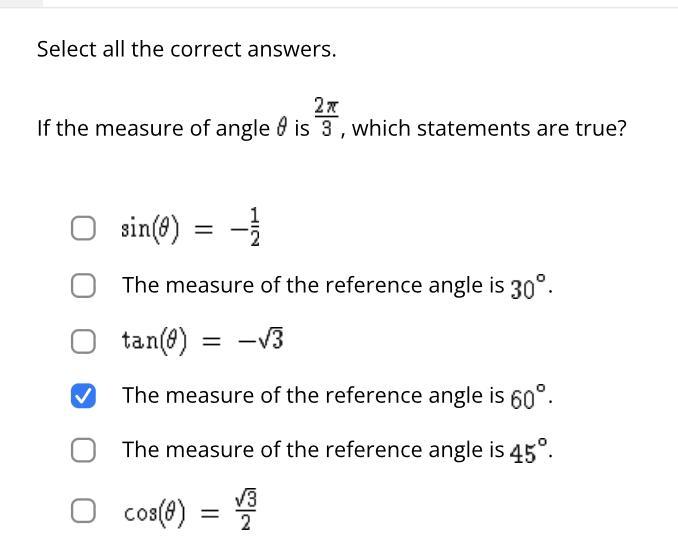Click the −1/2 fraction value

pyautogui.click(x=250, y=227)
